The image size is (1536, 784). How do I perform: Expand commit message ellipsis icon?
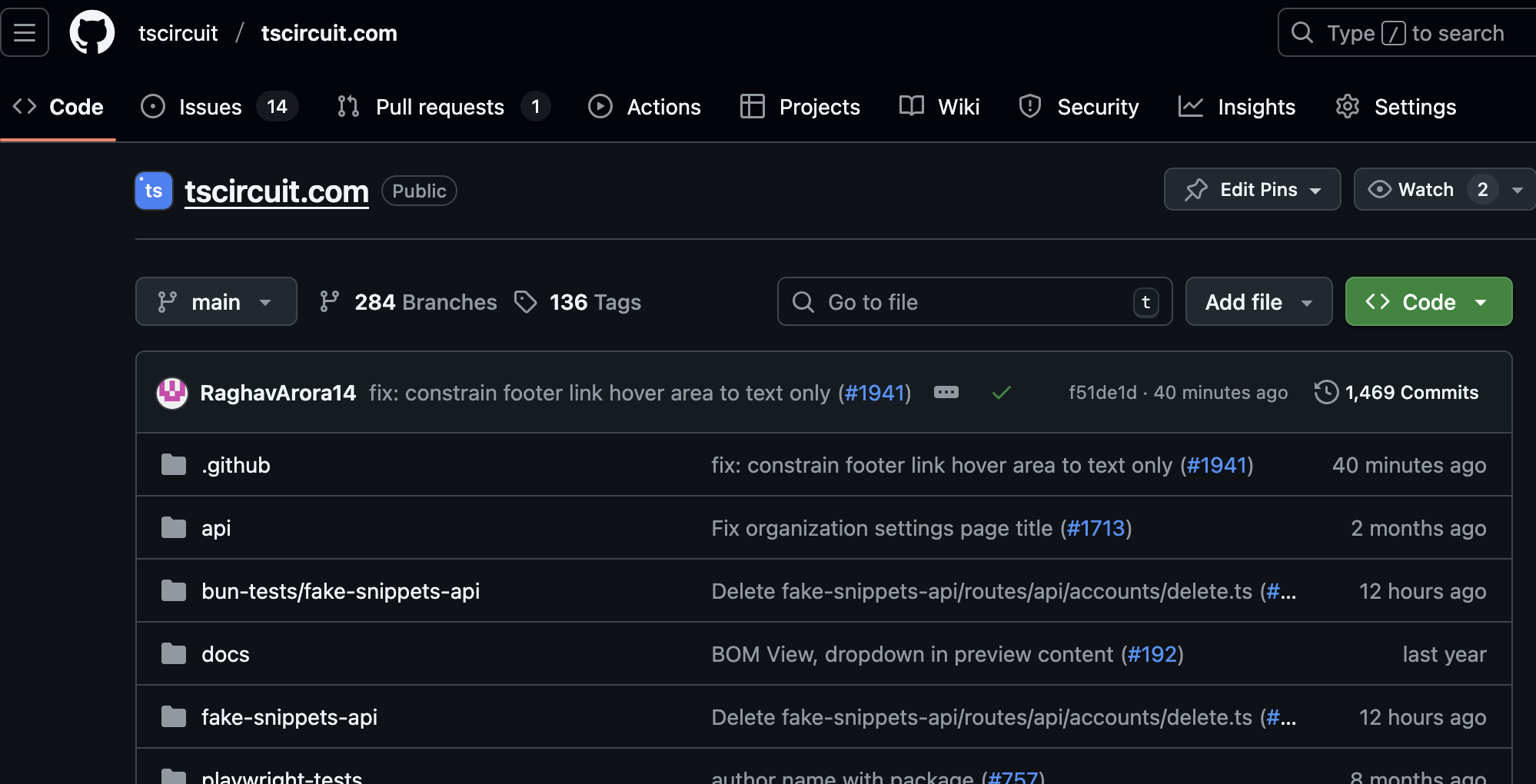point(946,393)
